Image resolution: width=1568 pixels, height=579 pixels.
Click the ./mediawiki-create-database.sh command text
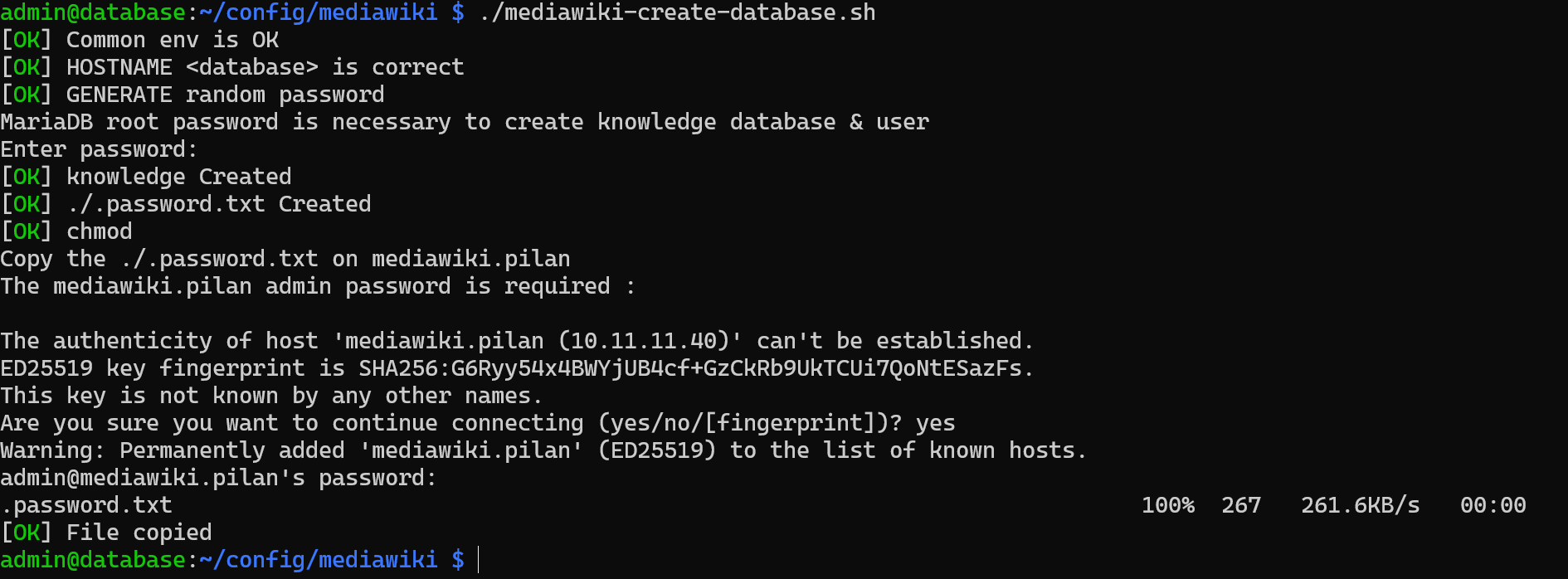click(677, 12)
